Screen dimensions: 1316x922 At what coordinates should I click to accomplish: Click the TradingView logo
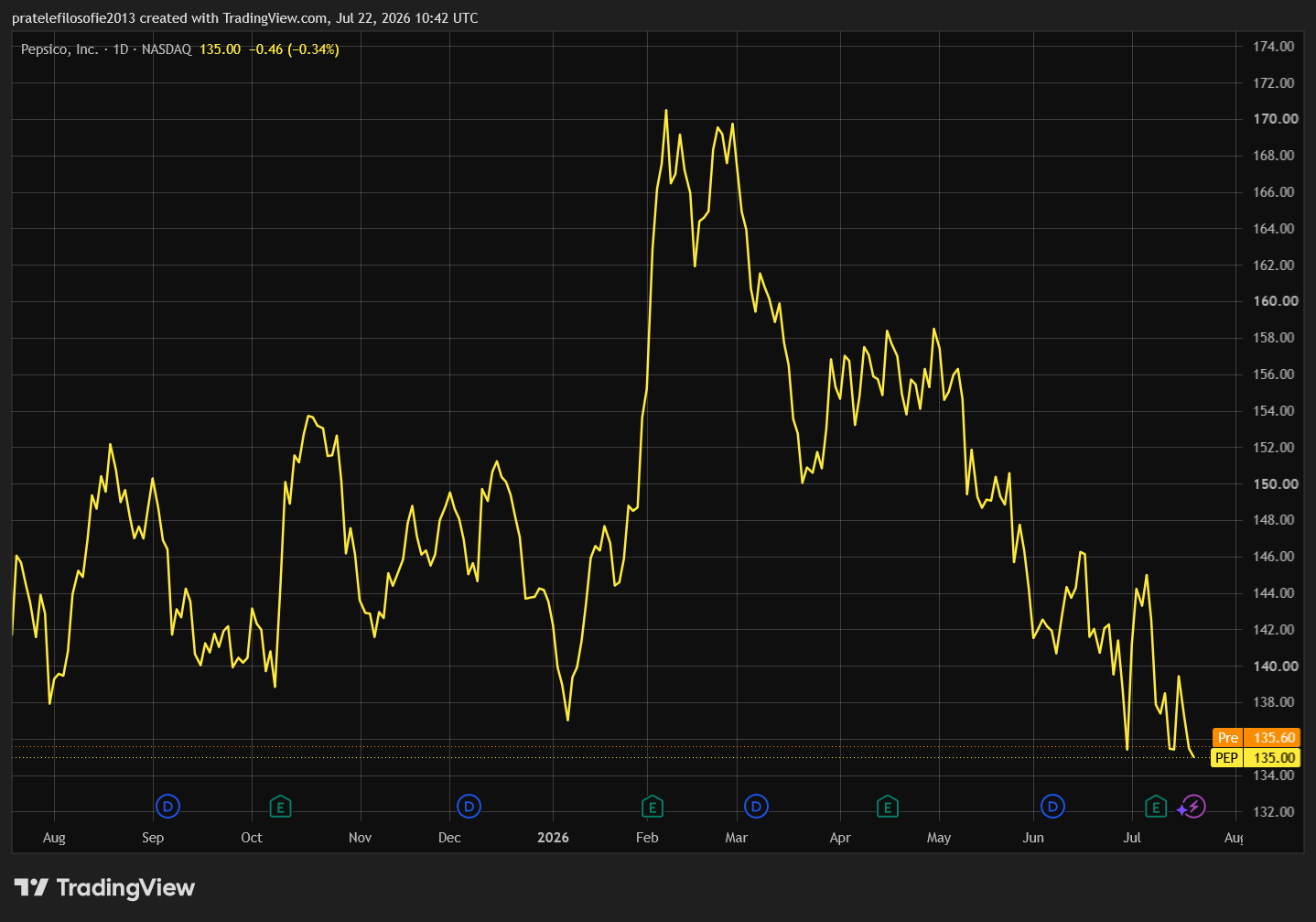[x=104, y=887]
